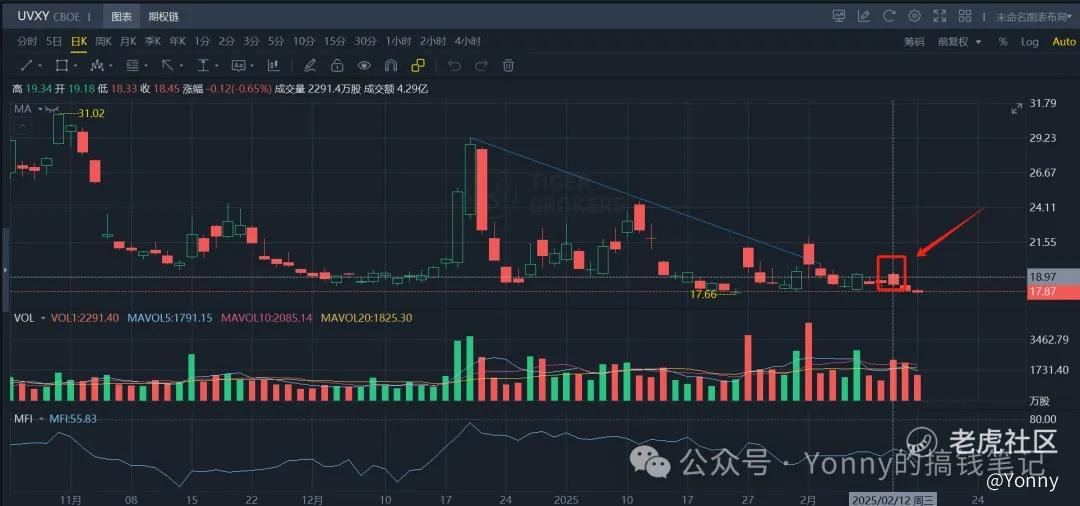Open chart settings gear

pos(915,16)
